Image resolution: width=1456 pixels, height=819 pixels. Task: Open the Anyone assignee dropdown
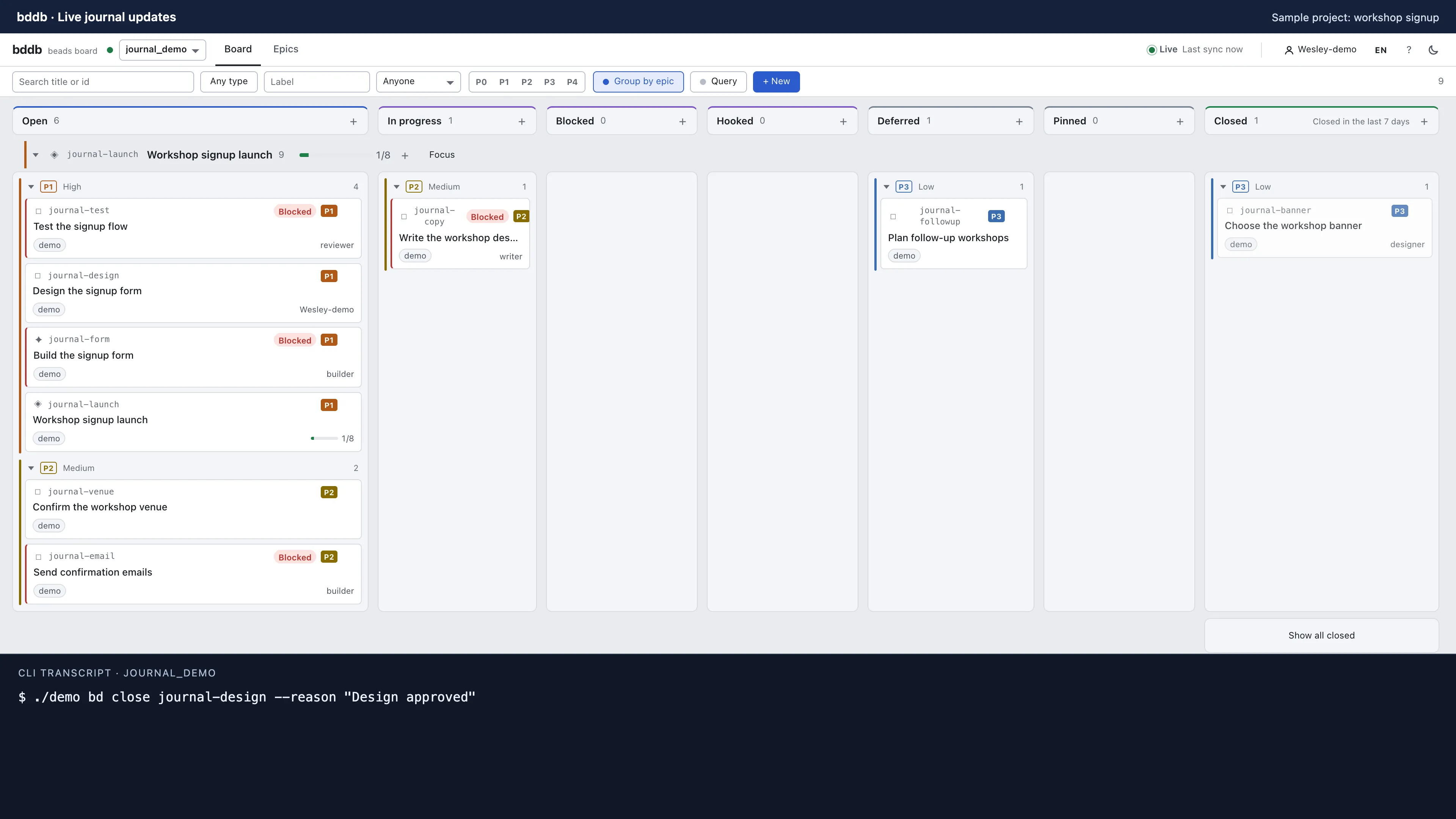[x=418, y=82]
